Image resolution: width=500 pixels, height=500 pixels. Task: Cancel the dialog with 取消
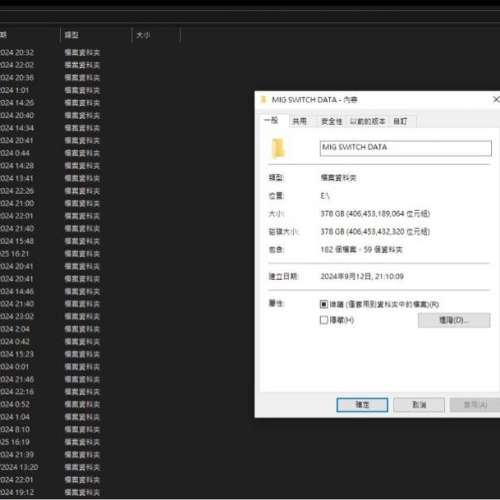point(419,405)
